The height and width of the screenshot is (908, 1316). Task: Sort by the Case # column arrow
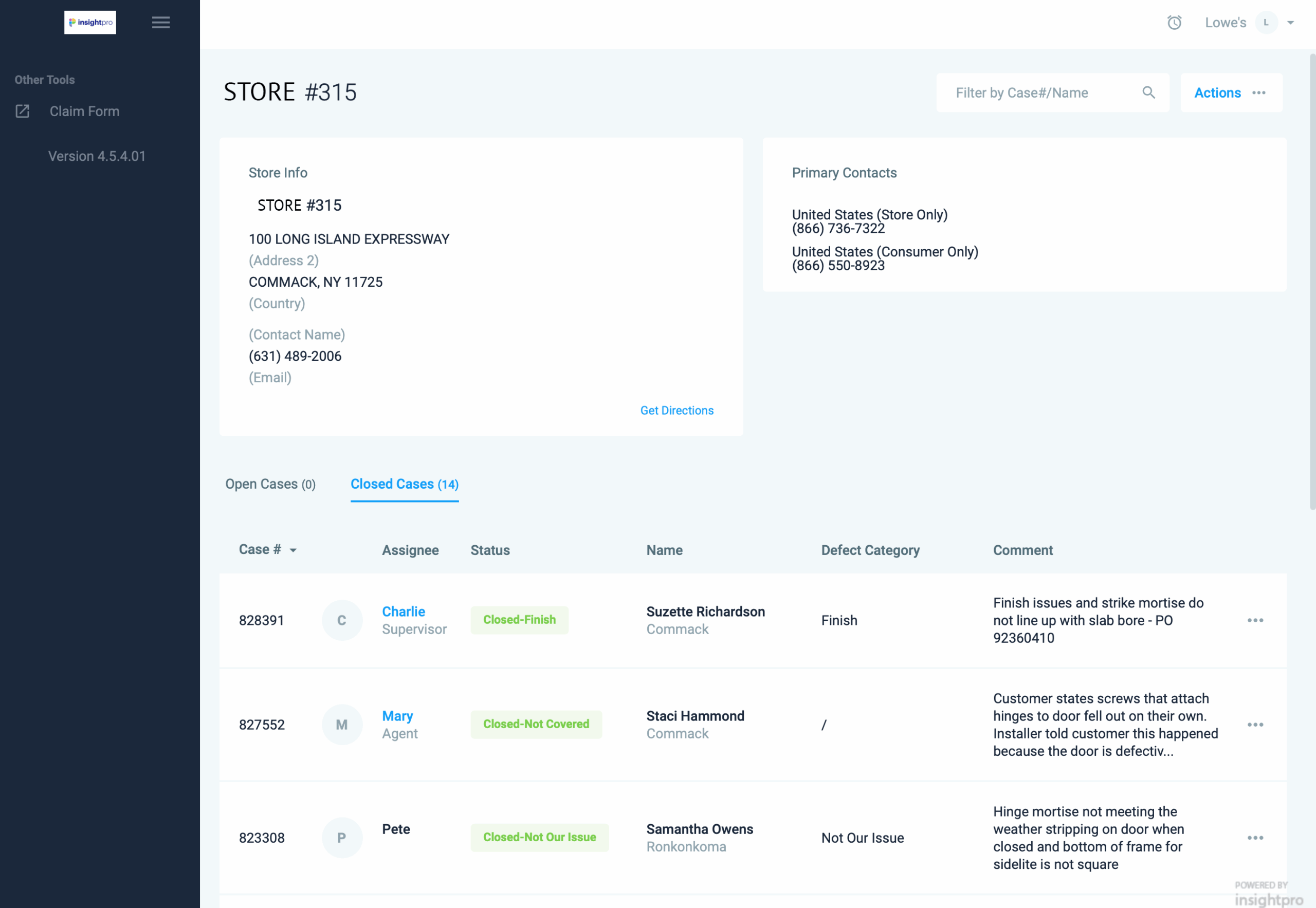(293, 550)
